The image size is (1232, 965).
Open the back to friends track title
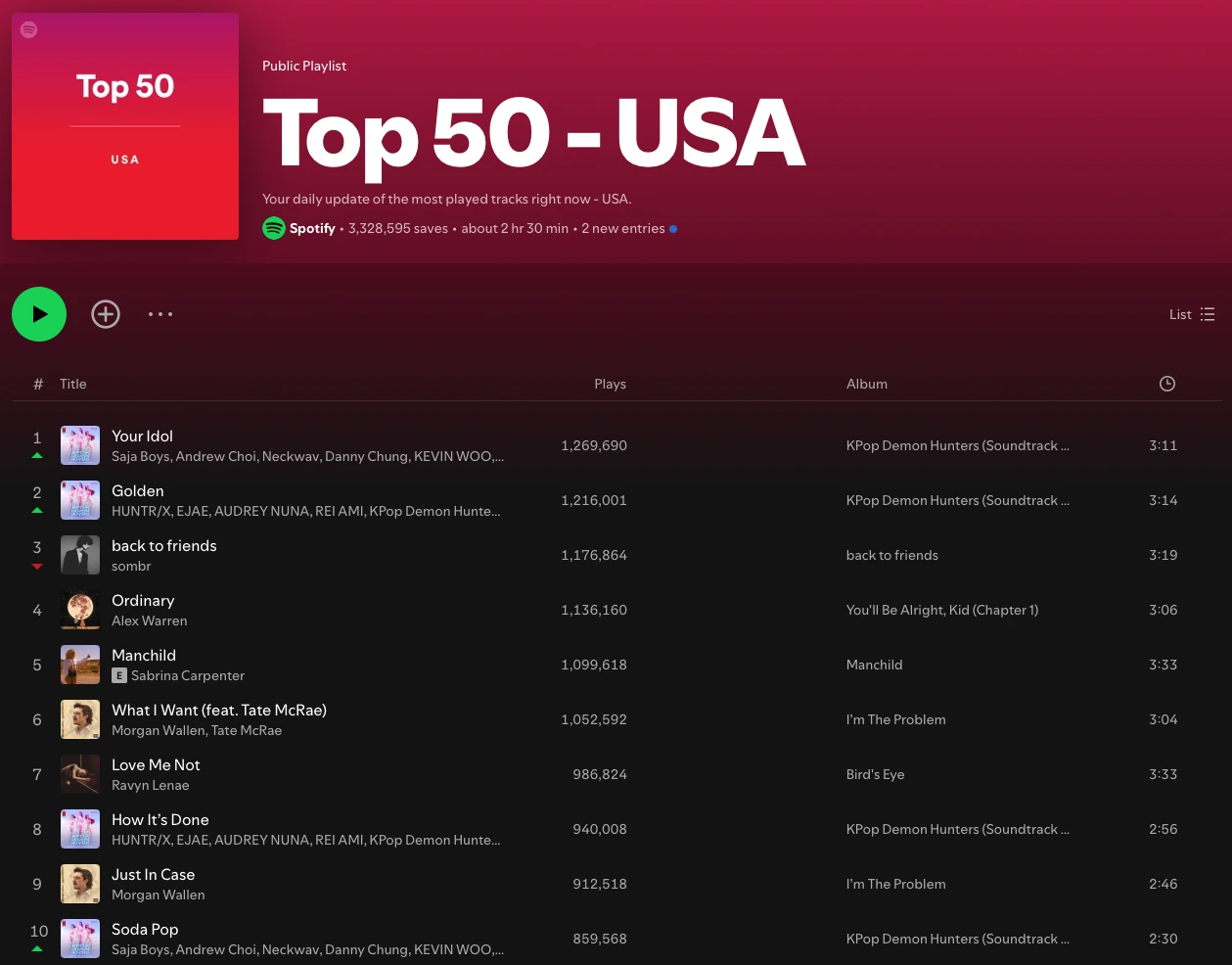point(164,546)
